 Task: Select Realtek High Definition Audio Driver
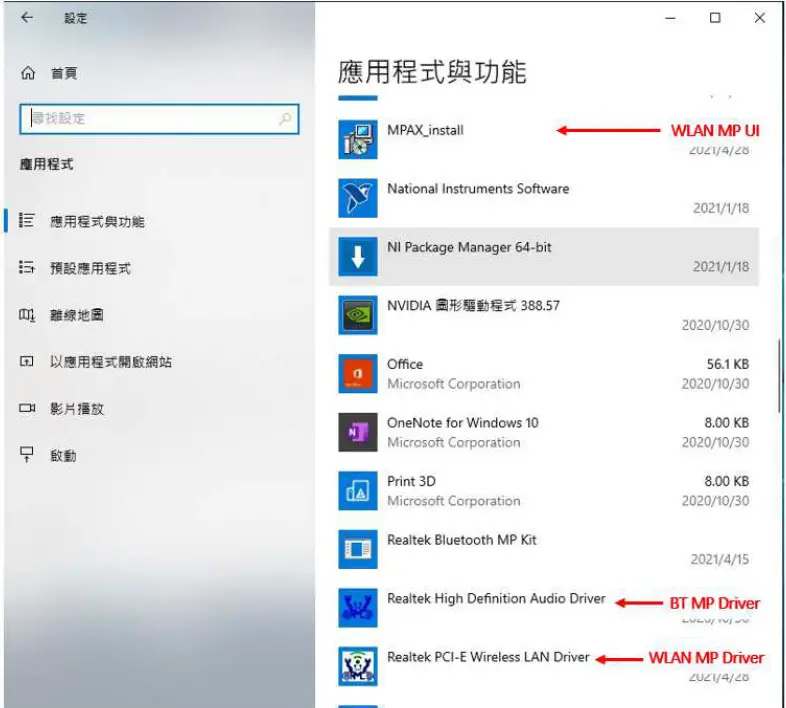tap(496, 598)
